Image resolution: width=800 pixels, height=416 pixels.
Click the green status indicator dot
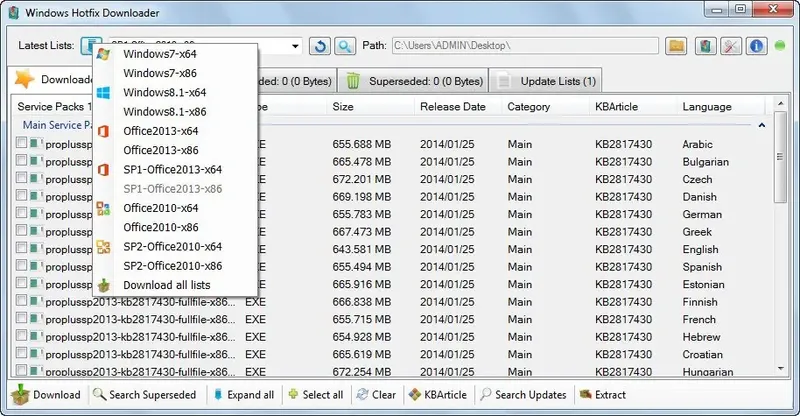coord(780,45)
